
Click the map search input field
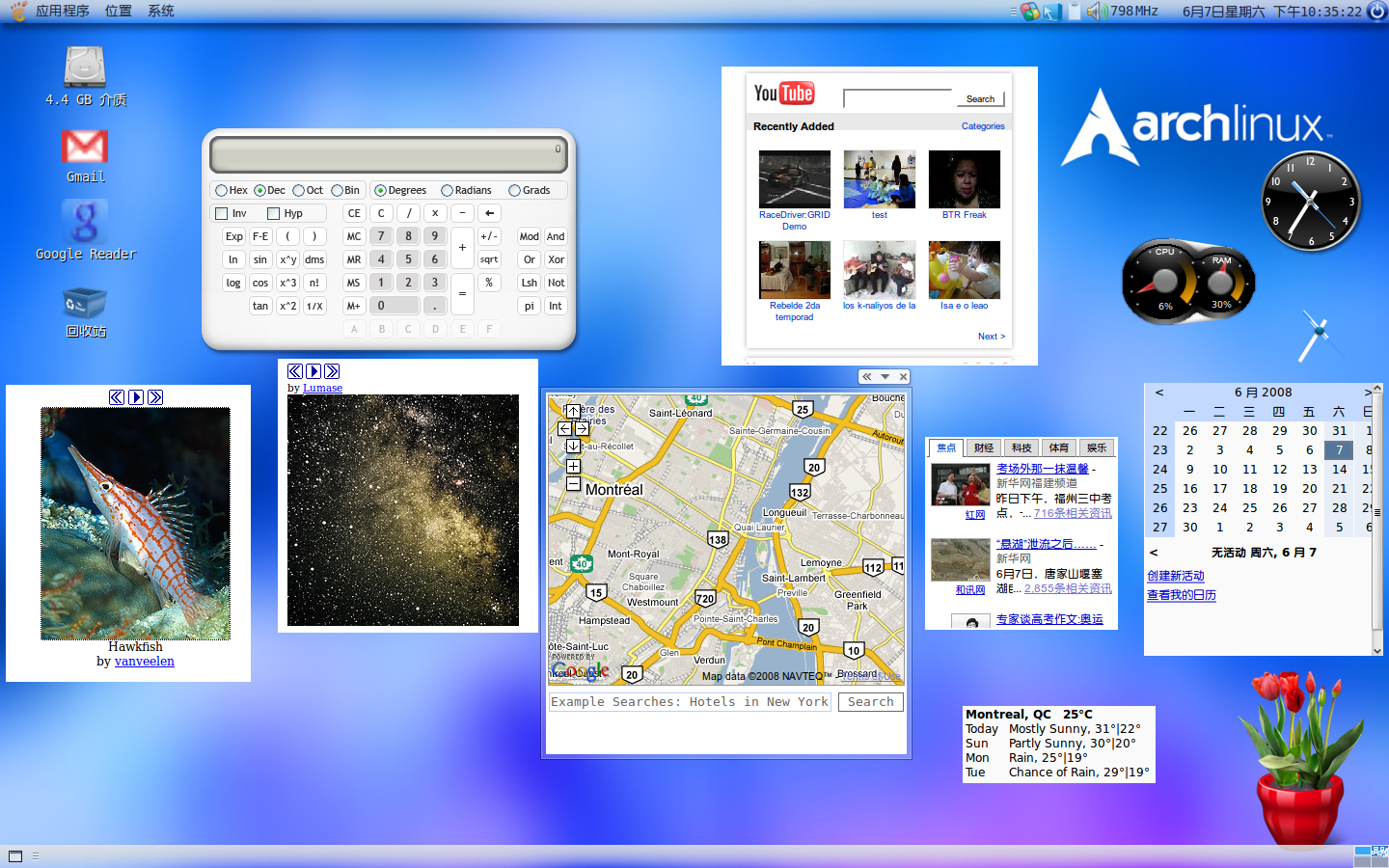coord(691,702)
